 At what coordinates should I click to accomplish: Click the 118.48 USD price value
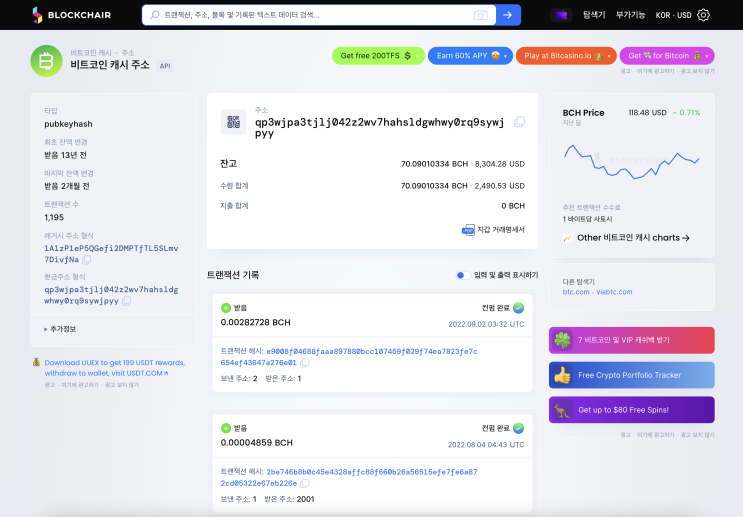point(647,113)
